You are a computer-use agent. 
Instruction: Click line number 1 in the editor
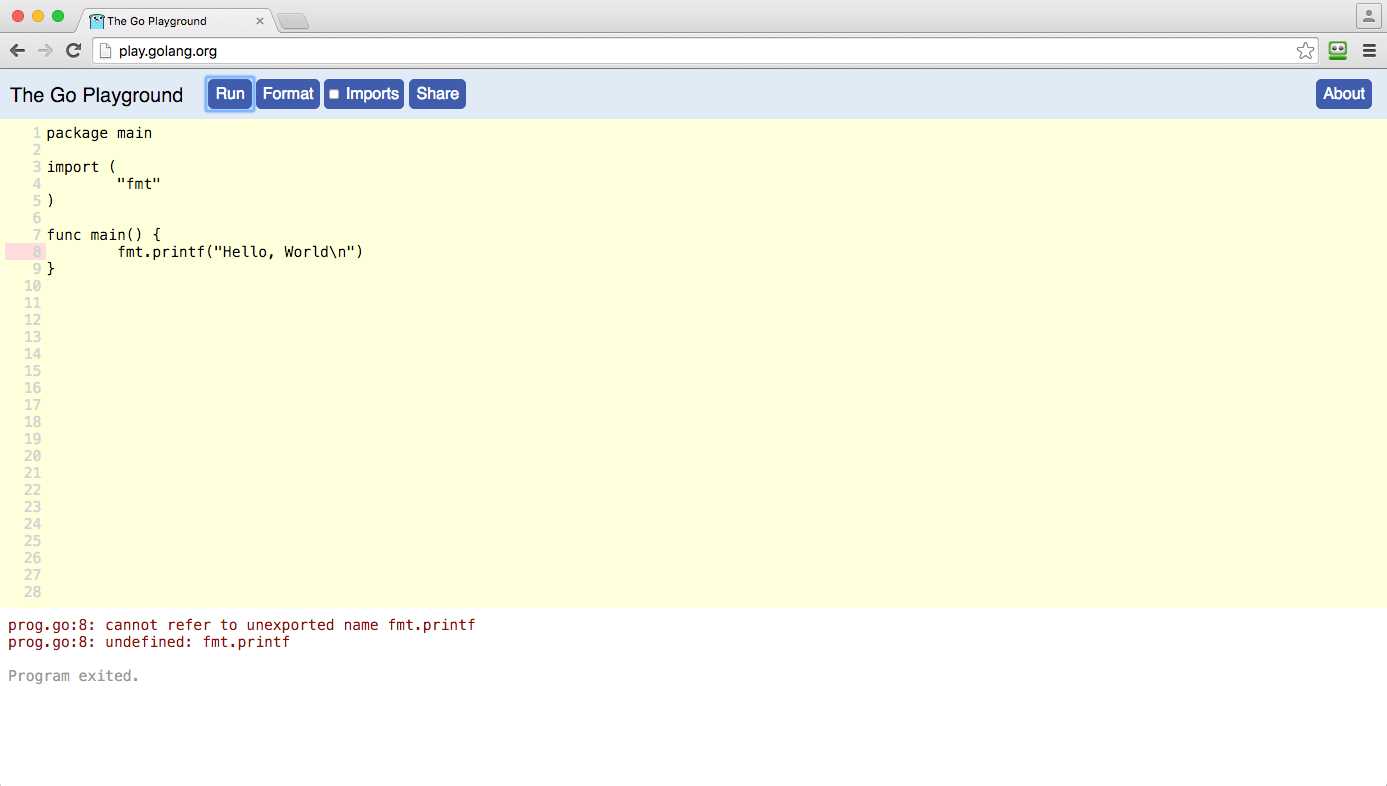coord(36,132)
